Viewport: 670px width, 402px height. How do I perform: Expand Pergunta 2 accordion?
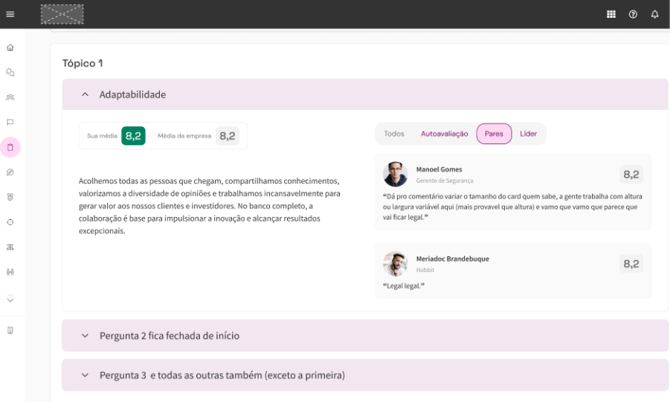[85, 336]
